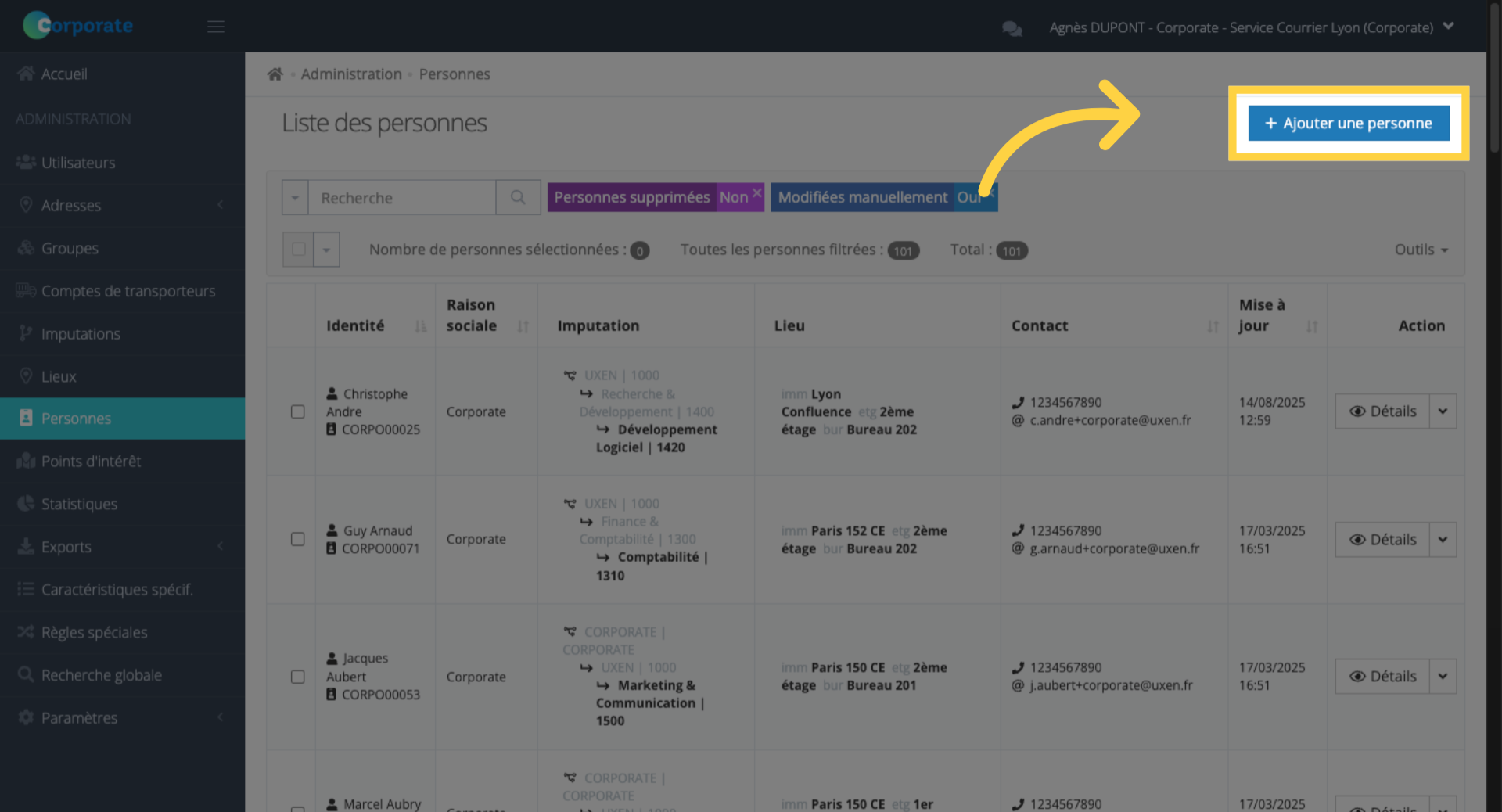Toggle the select-all checkbox above the table
This screenshot has height=812, width=1502.
298,249
